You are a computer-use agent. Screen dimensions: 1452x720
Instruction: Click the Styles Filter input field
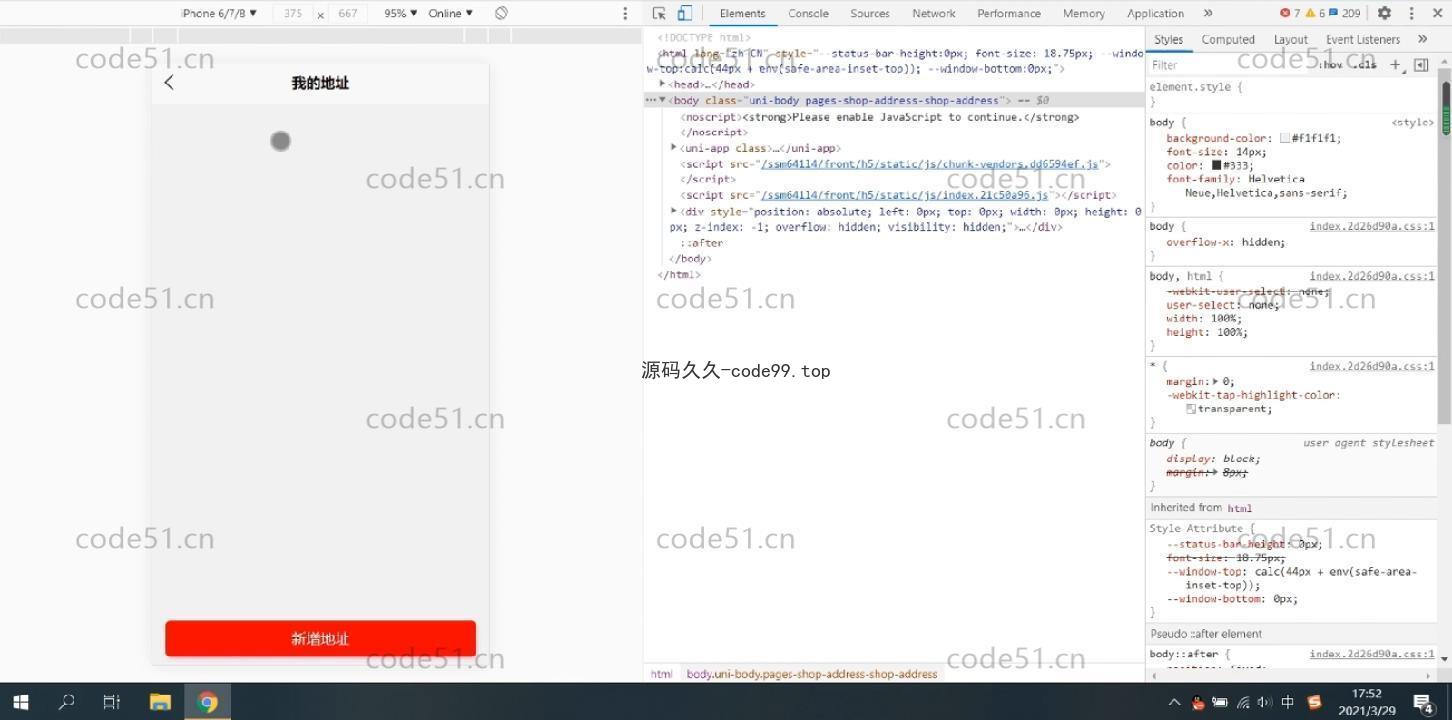1230,65
